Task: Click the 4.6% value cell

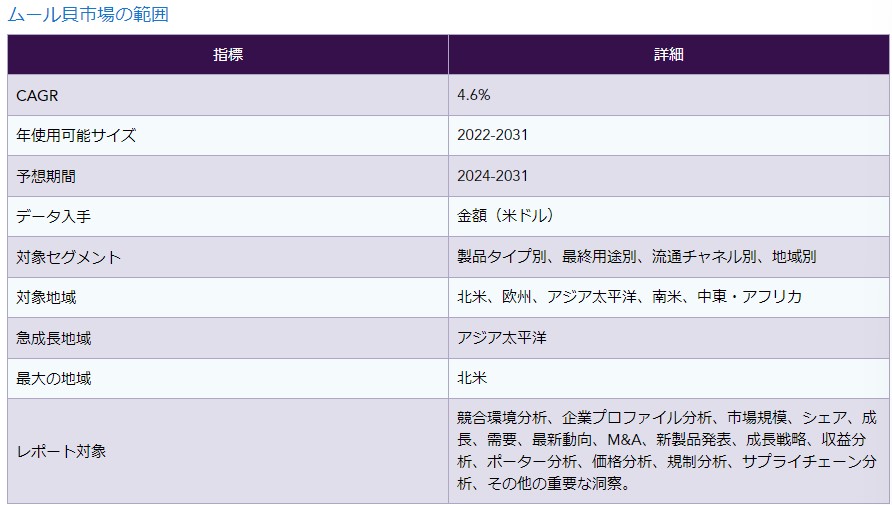Action: [x=473, y=95]
